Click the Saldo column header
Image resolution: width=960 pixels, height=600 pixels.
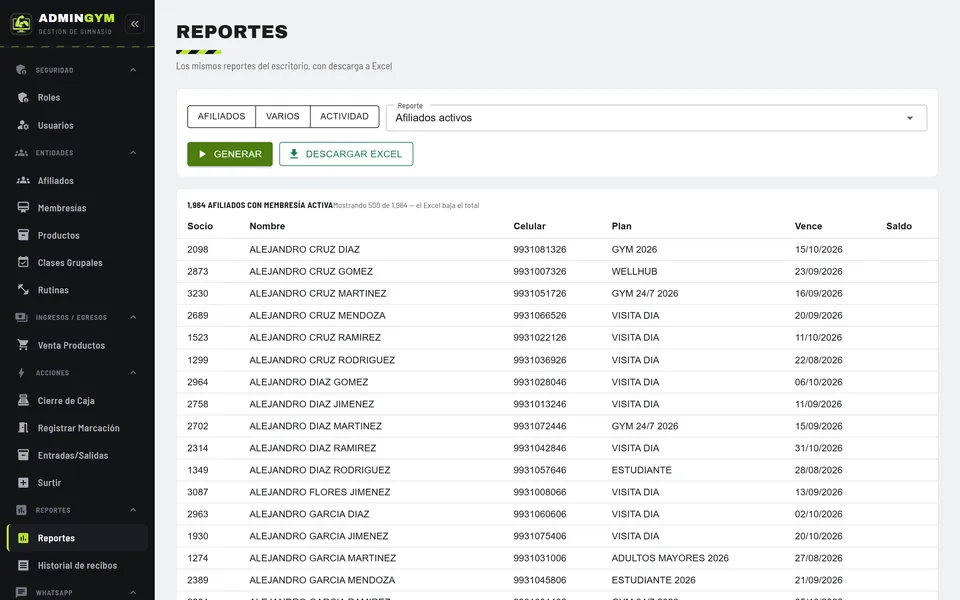(899, 226)
